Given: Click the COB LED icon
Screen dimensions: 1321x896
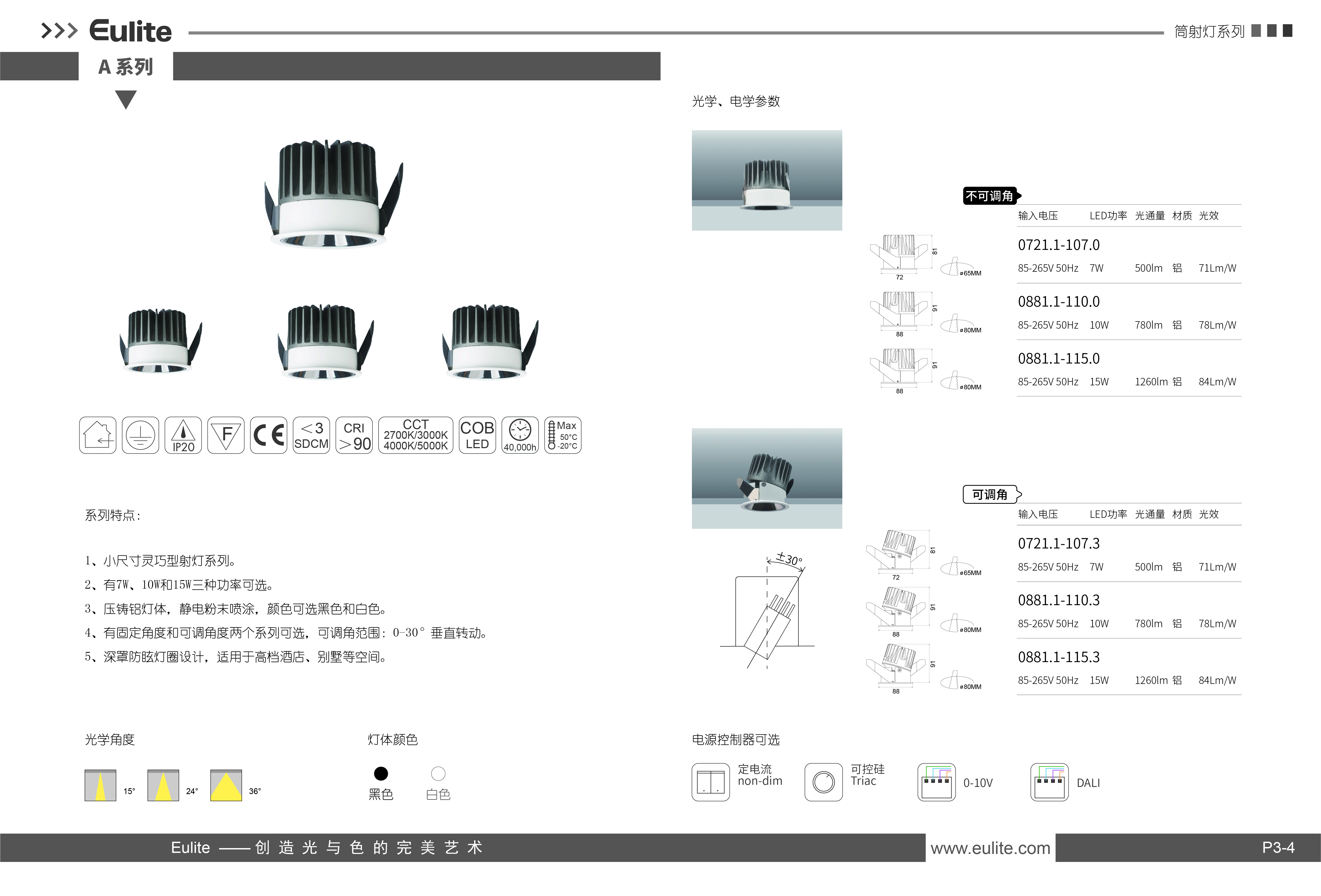Looking at the screenshot, I should 477,435.
